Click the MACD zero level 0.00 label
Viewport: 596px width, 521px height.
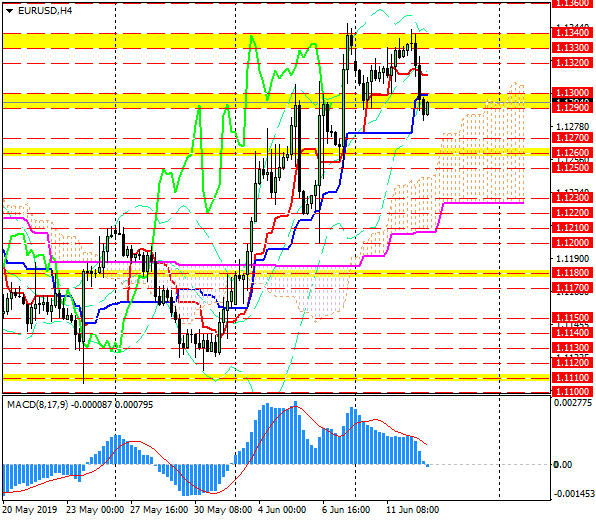(563, 465)
